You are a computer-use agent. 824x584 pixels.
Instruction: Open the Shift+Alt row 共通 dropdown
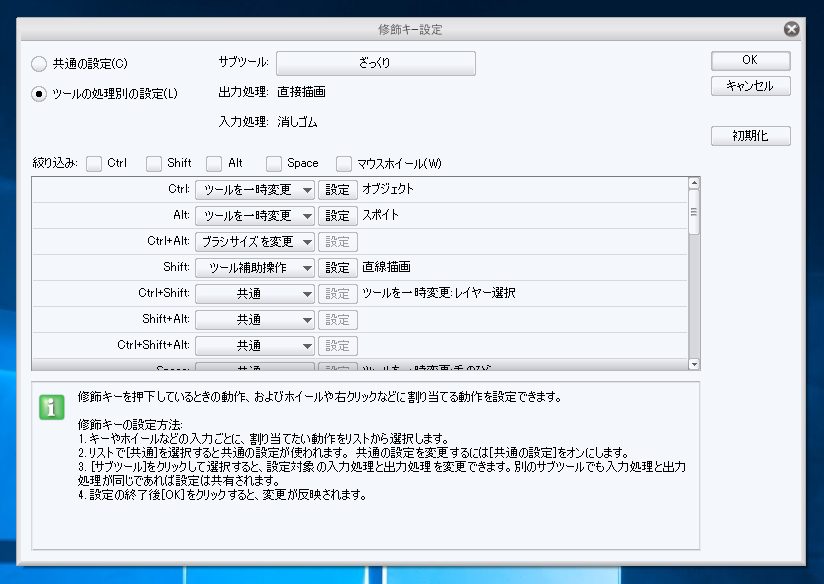[255, 320]
